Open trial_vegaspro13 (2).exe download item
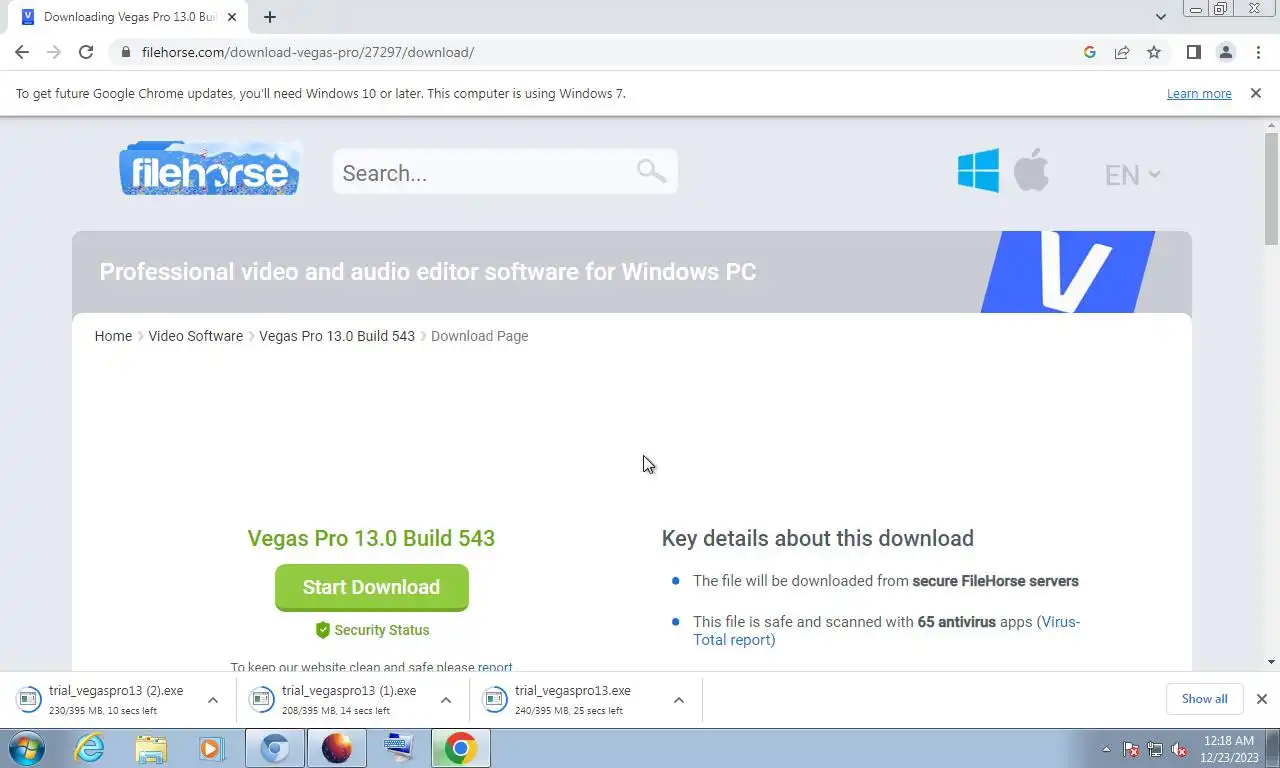Screen dimensions: 1280x768 pos(105,700)
